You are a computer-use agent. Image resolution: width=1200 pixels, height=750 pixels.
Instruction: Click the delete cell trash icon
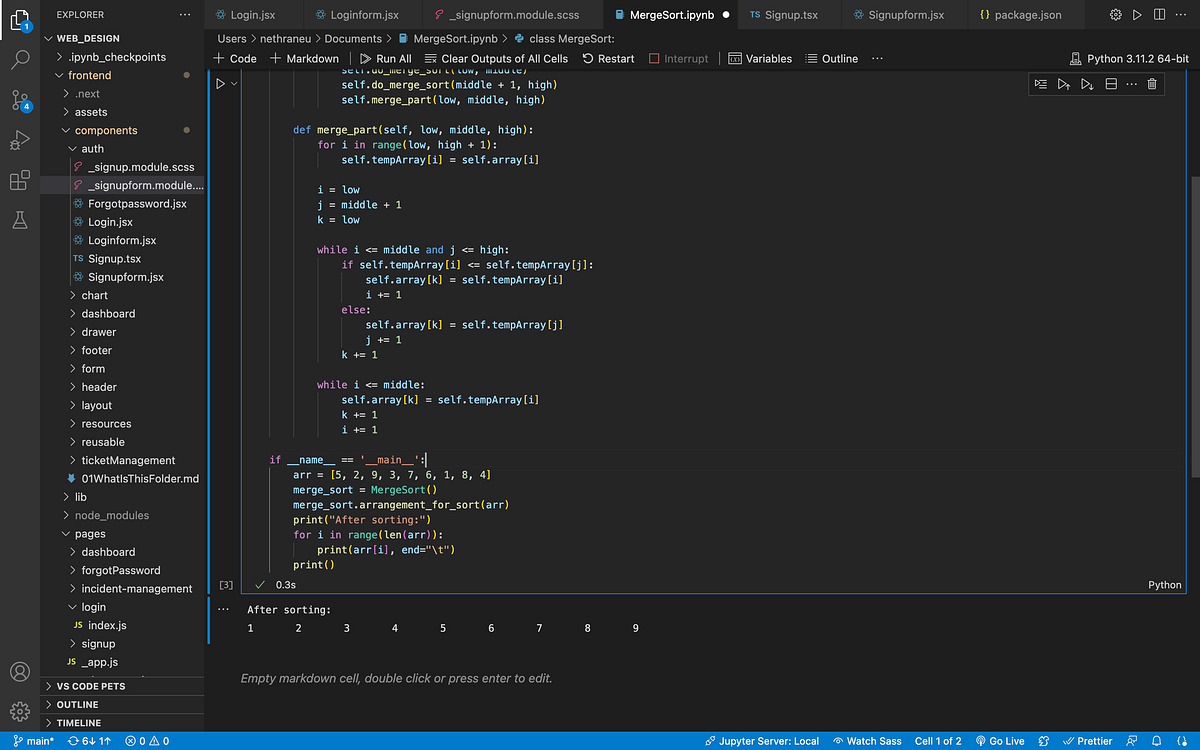[1152, 84]
